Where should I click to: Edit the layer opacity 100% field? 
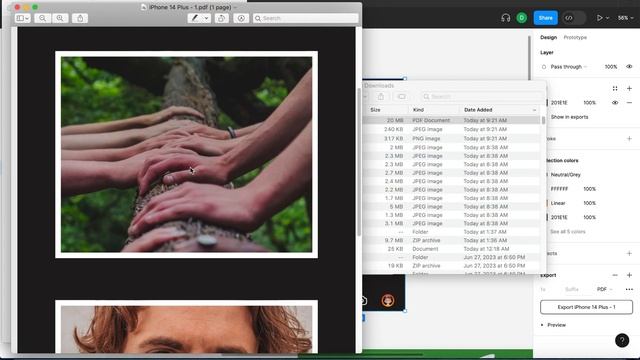tap(611, 67)
